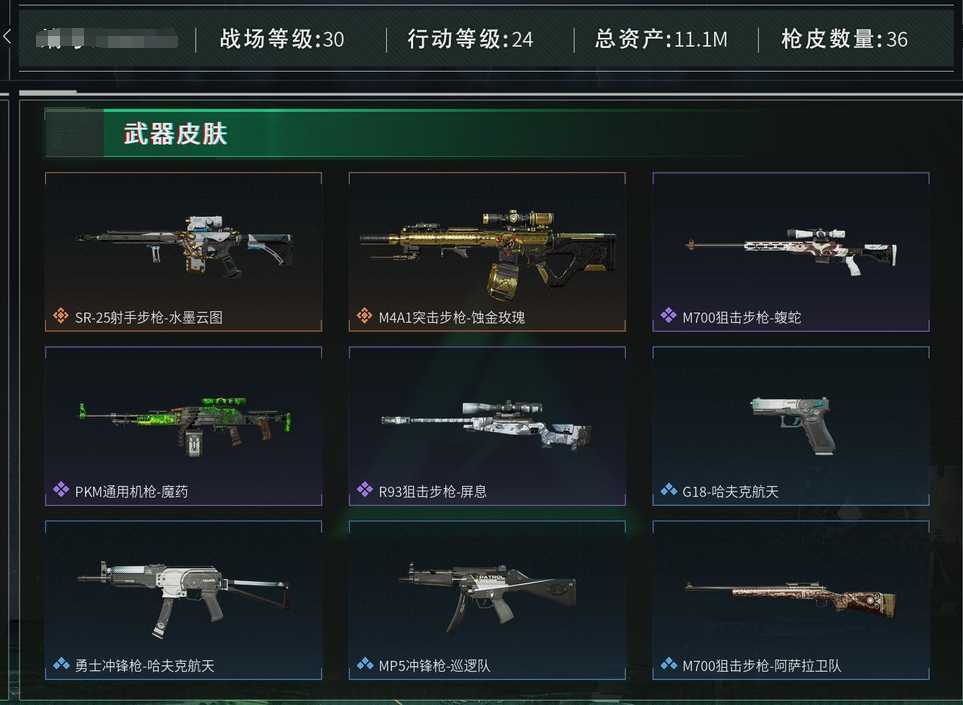Click the 战场等级:30 label
Screen dimensions: 963x705
[x=282, y=39]
